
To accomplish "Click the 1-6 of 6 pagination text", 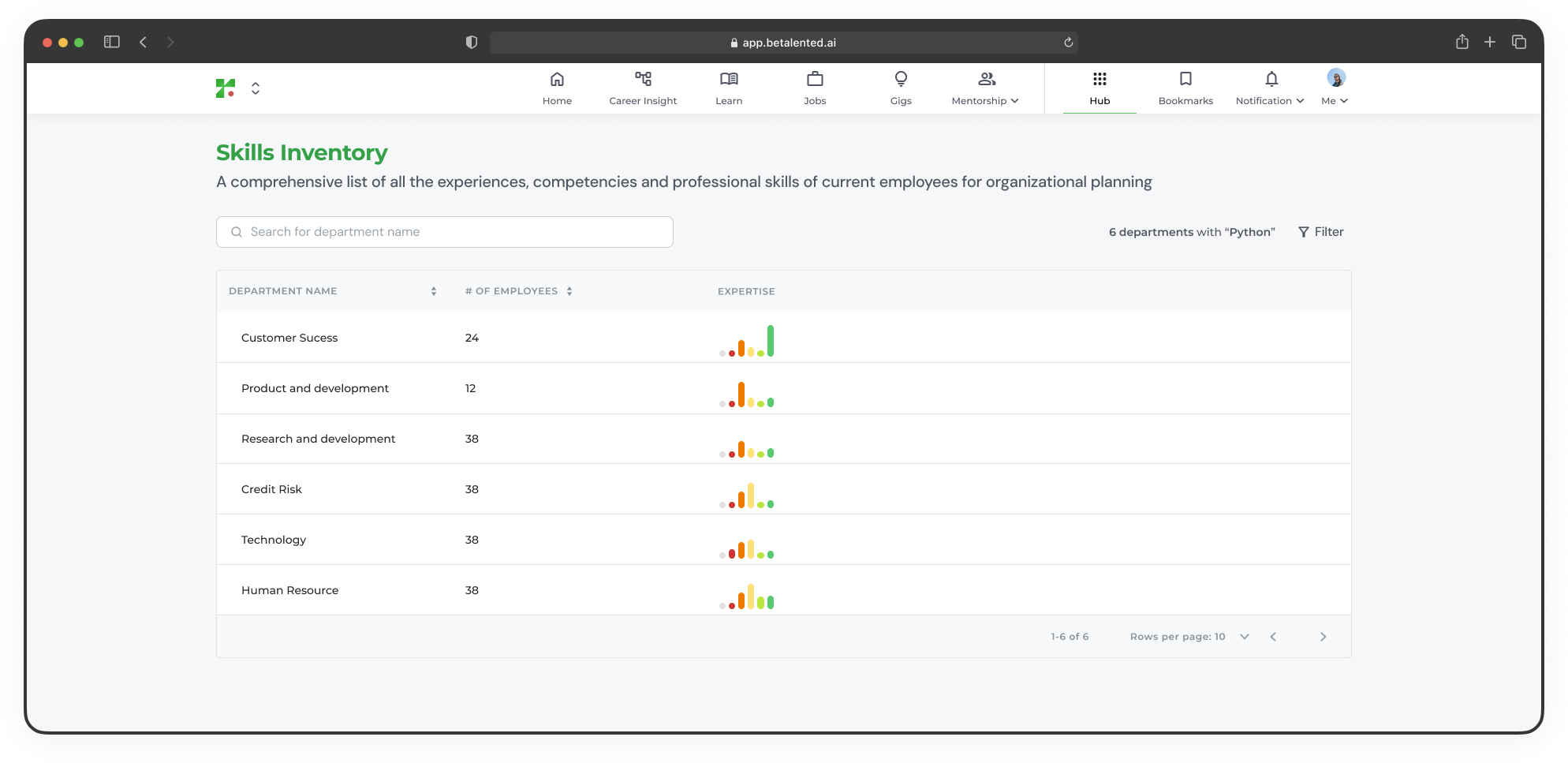I will [1070, 637].
